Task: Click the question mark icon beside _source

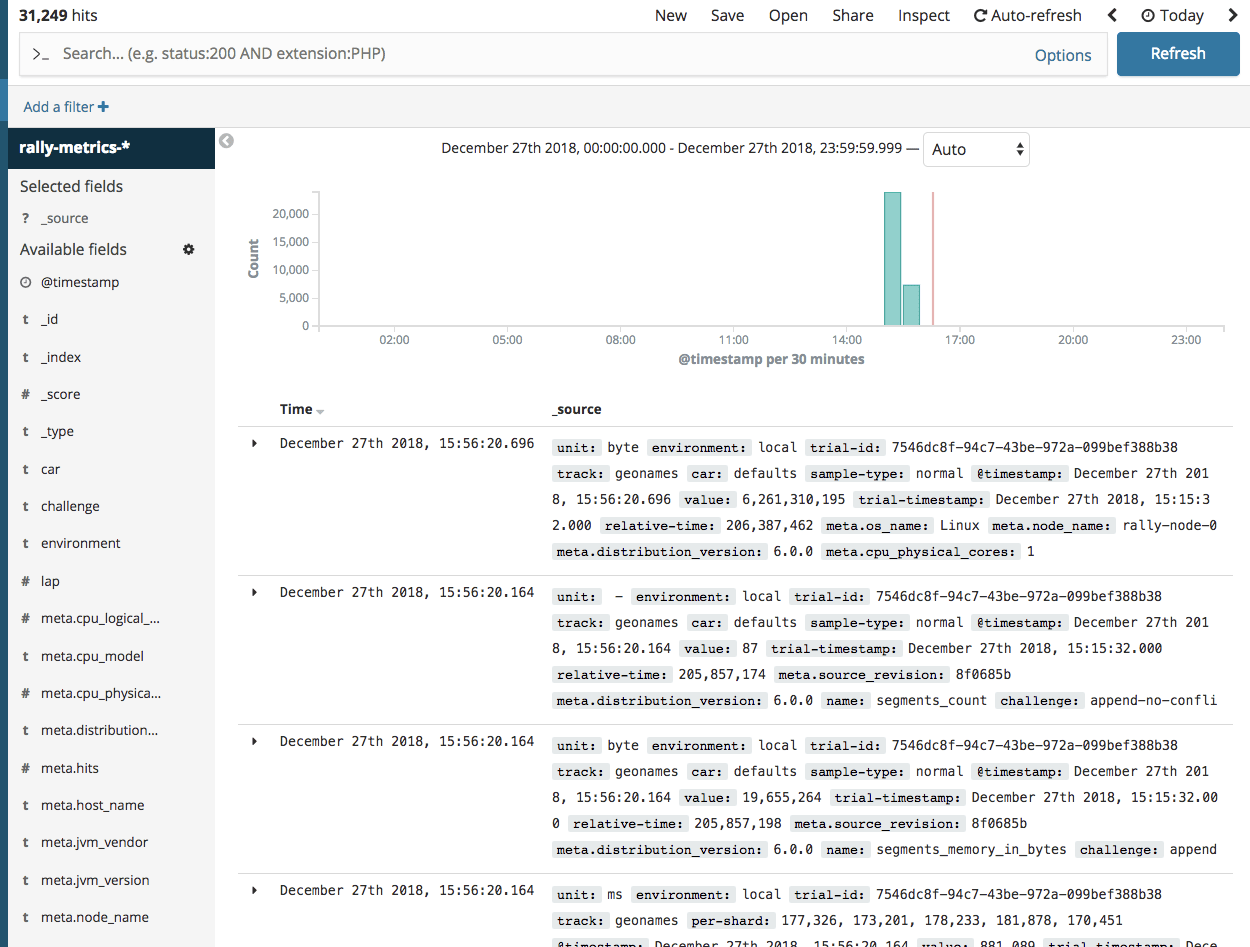Action: (25, 219)
